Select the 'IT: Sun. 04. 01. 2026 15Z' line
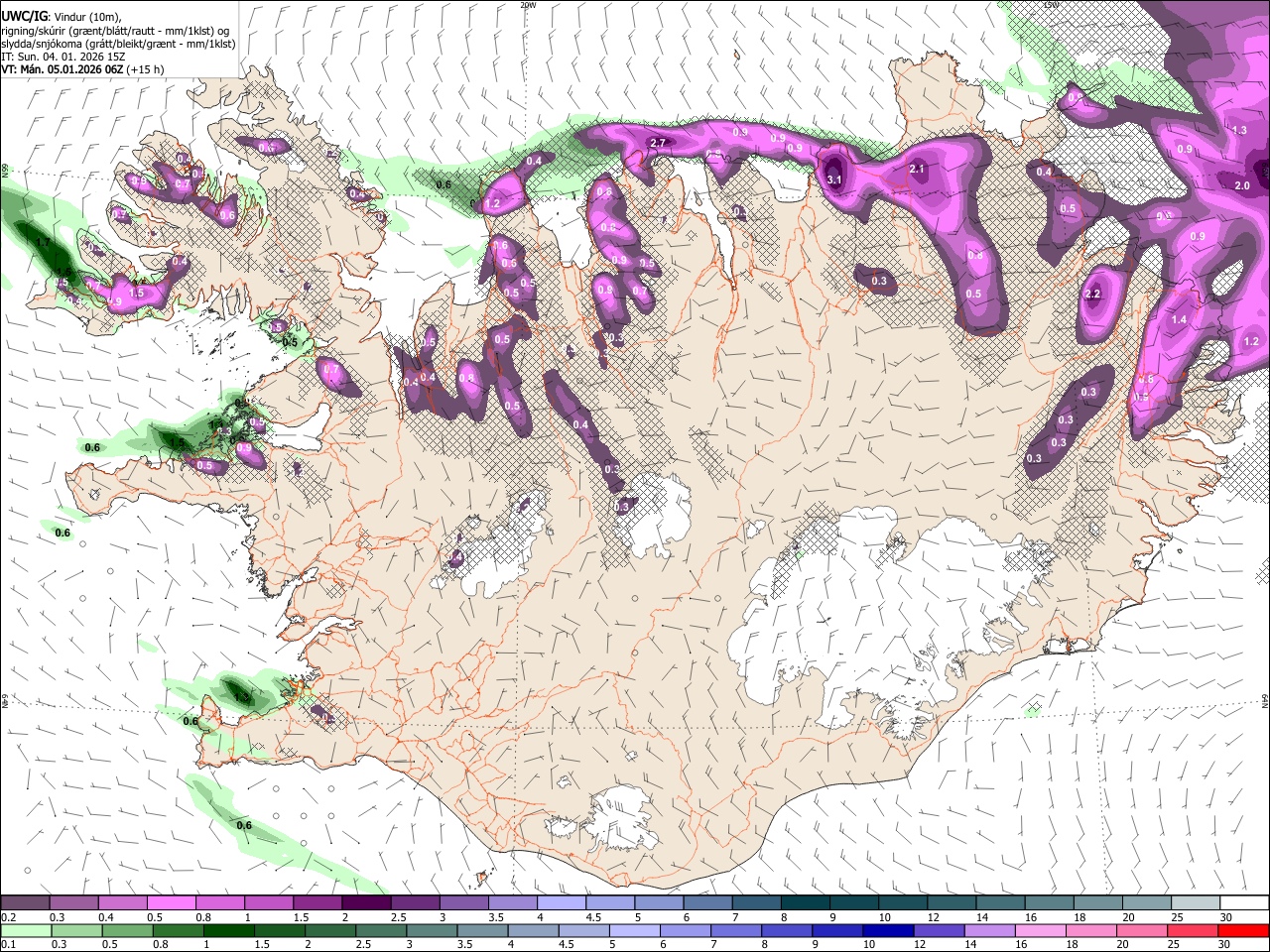Viewport: 1270px width, 952px height. coord(63,57)
